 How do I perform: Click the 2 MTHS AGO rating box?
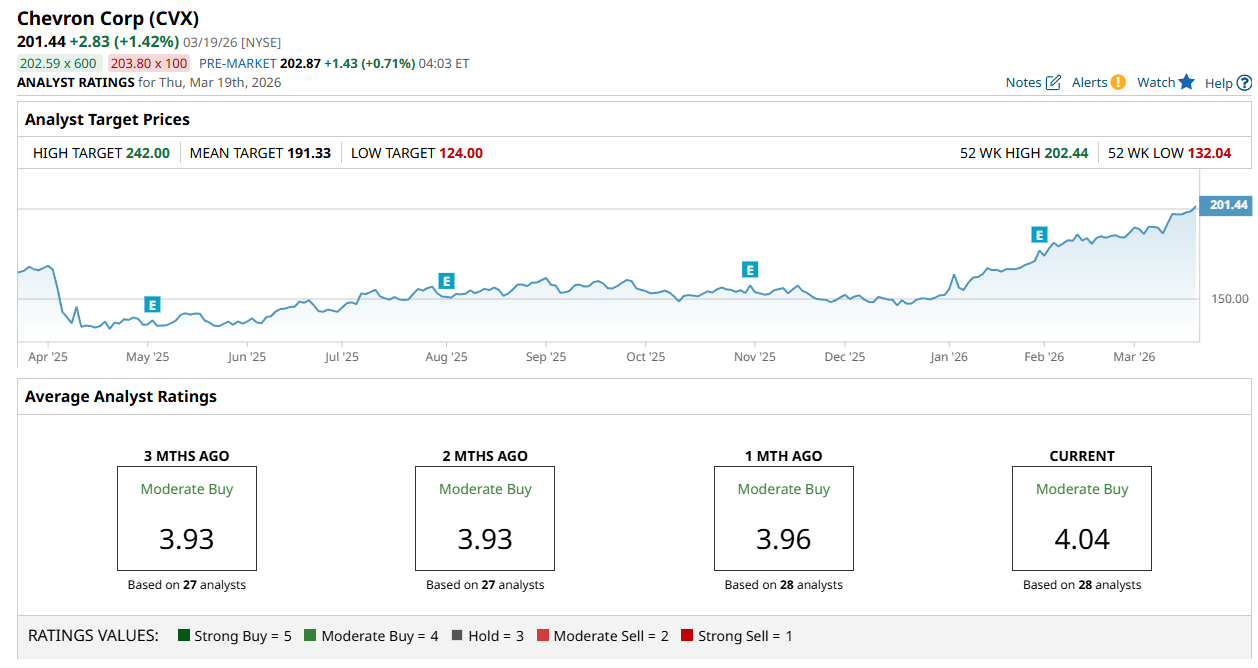coord(485,518)
